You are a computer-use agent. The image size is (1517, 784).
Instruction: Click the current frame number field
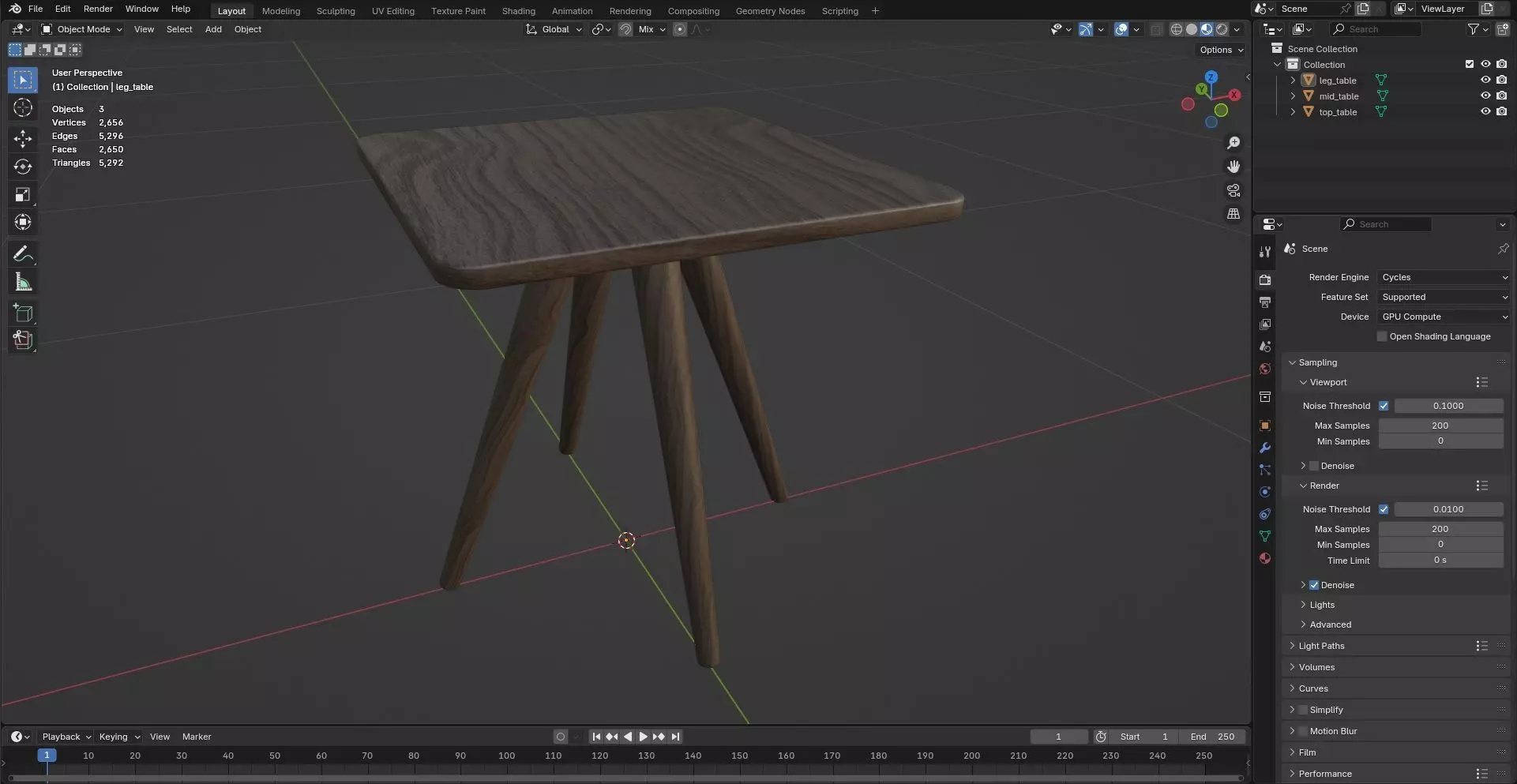[x=1058, y=737]
